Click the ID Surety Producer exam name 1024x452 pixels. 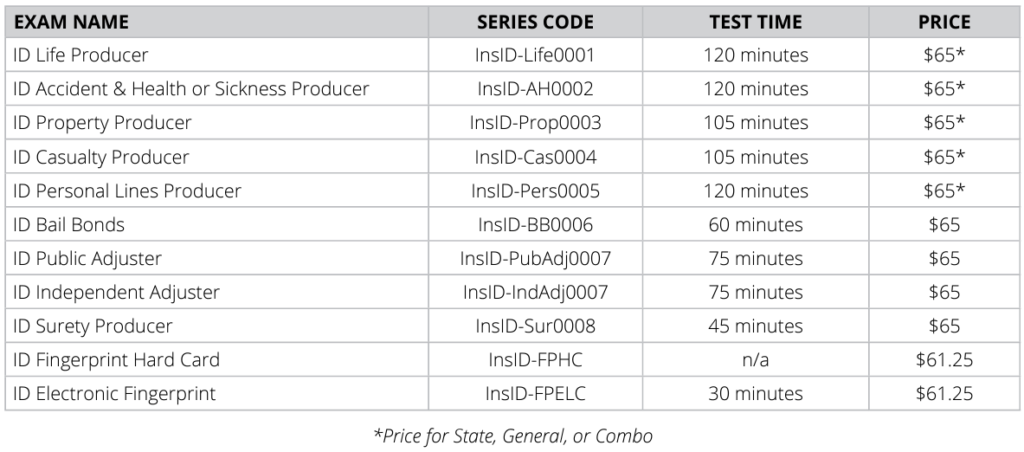93,326
